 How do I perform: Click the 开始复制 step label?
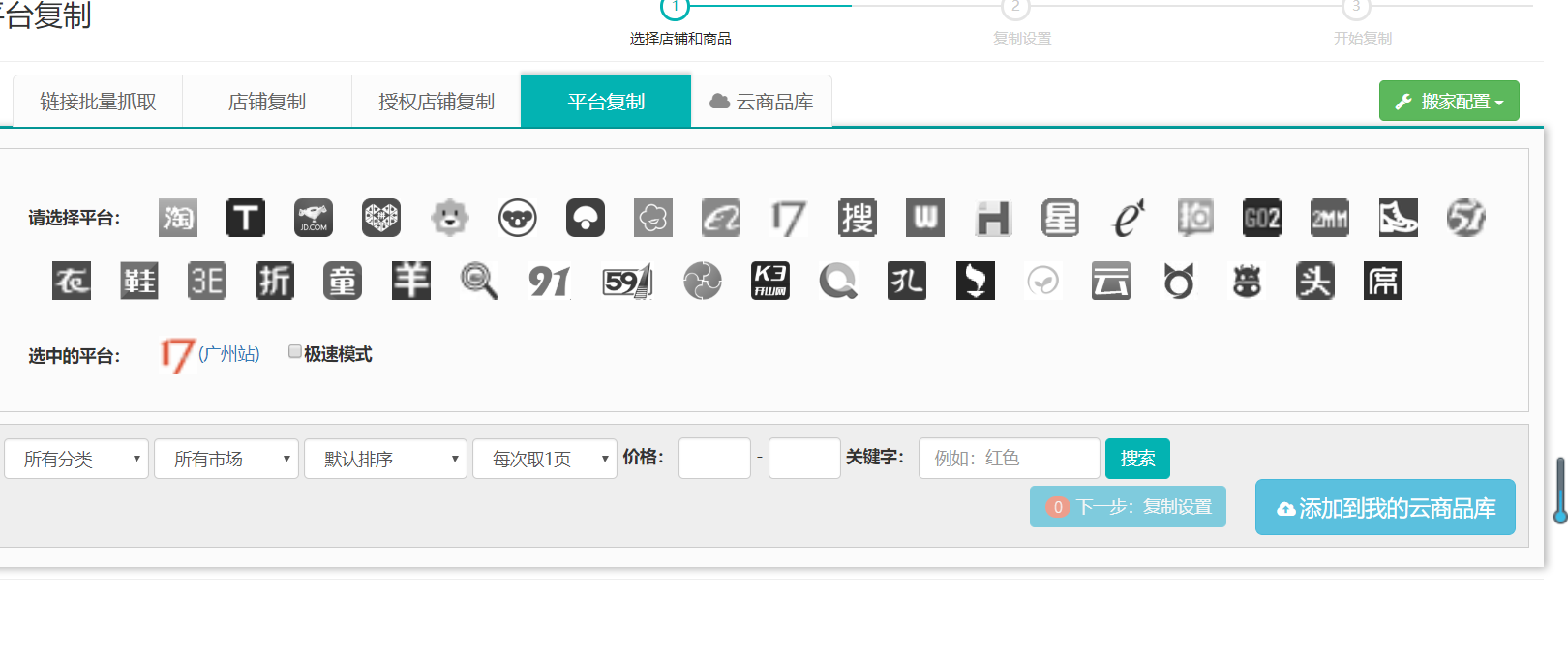click(x=1363, y=39)
